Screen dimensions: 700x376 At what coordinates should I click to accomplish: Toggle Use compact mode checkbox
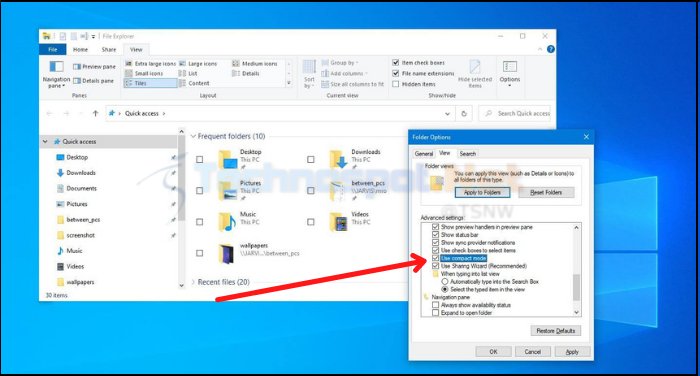[435, 258]
